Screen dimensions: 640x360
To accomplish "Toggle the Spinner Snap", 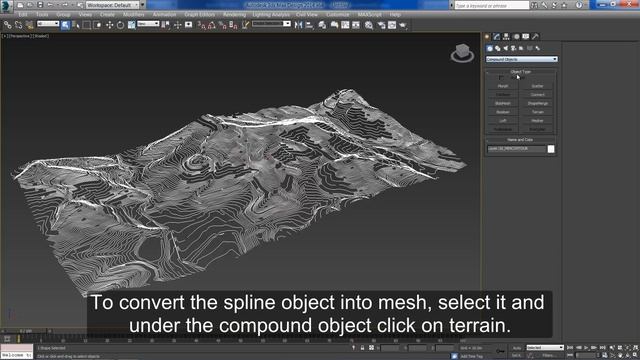I will click(233, 25).
